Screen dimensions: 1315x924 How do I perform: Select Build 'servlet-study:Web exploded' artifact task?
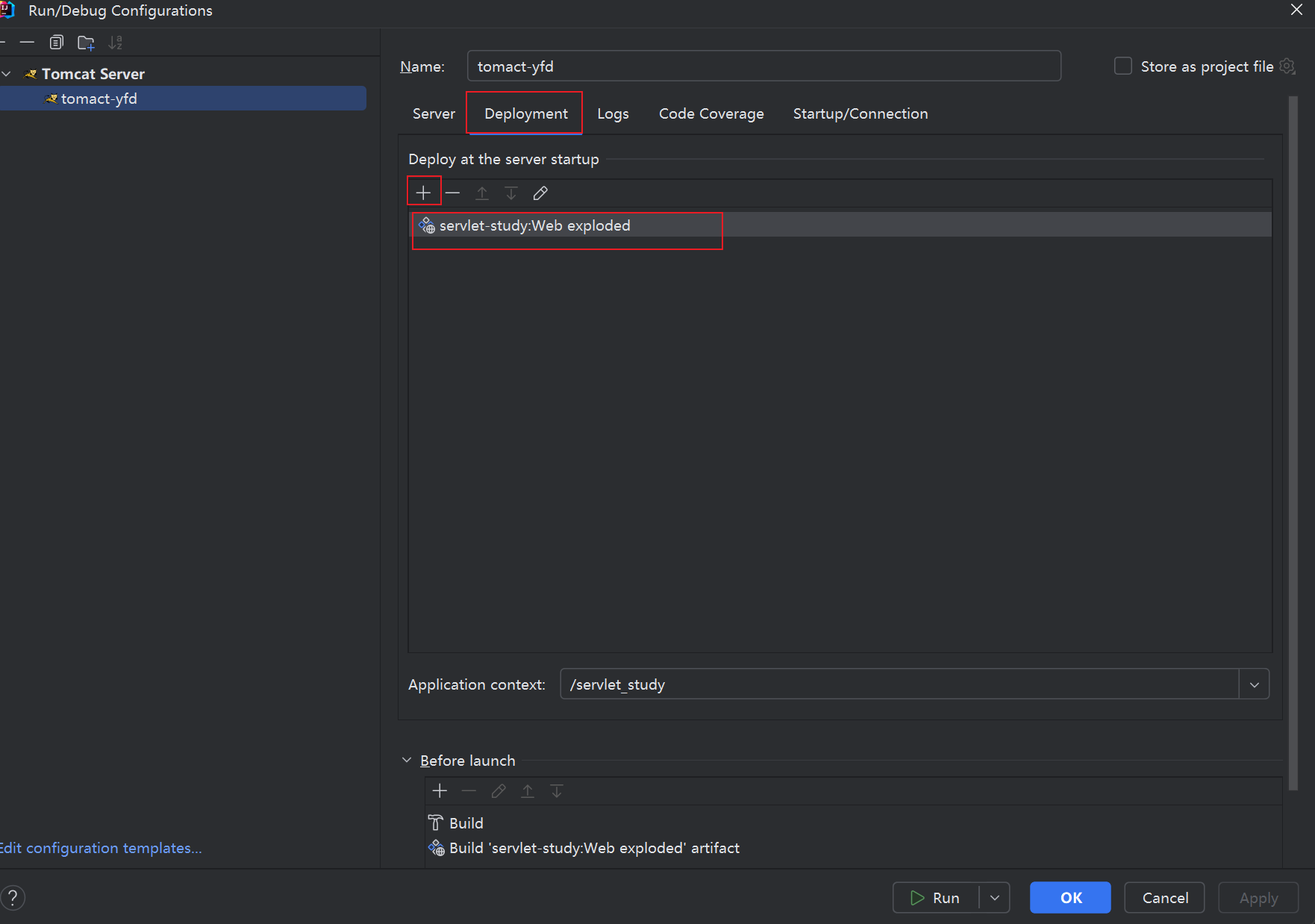click(x=594, y=848)
